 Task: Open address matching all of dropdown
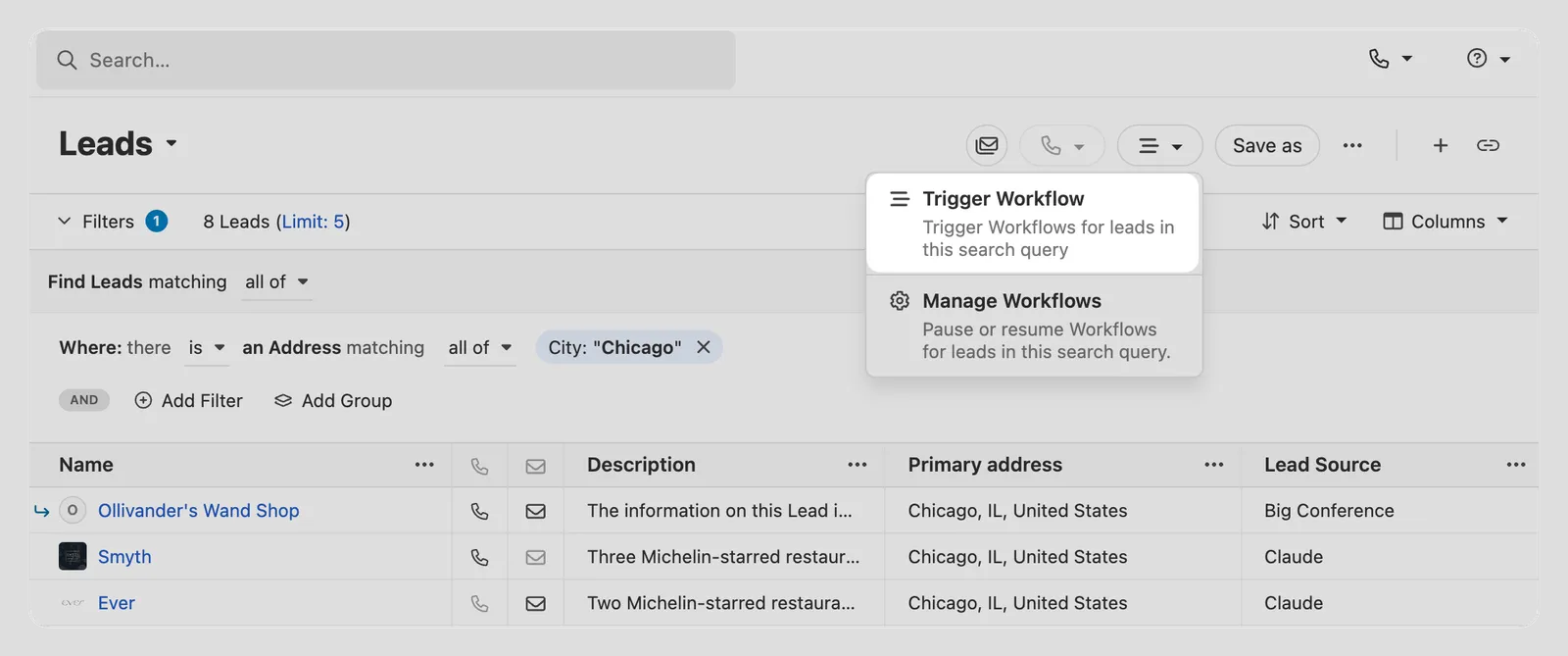coord(480,347)
